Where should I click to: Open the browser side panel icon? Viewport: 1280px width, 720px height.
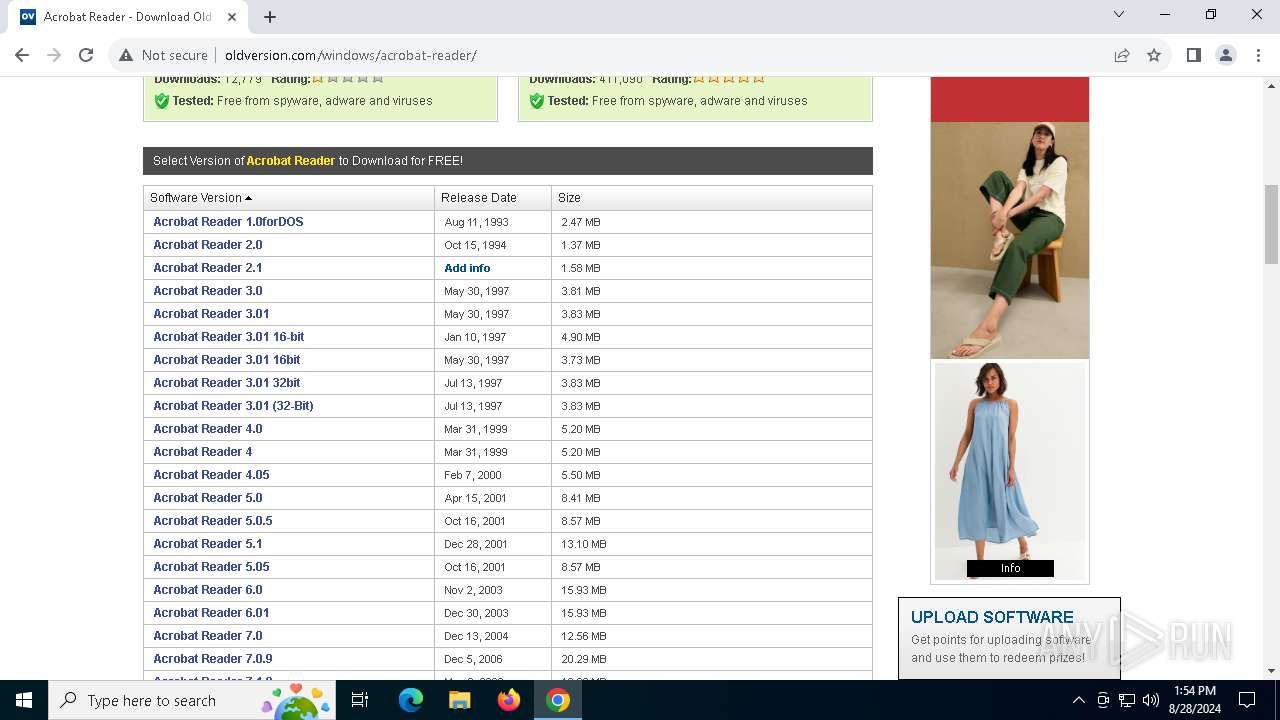[x=1193, y=55]
